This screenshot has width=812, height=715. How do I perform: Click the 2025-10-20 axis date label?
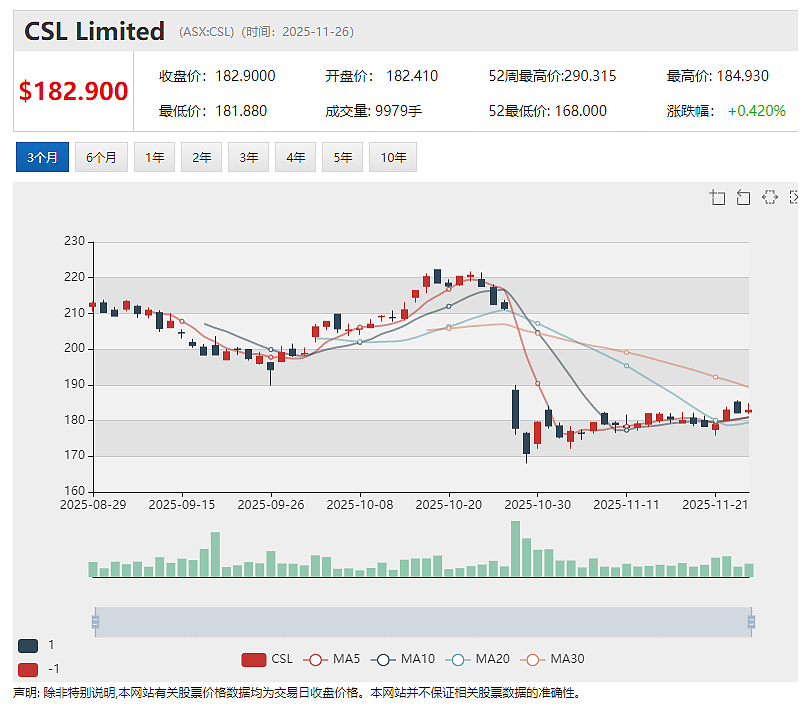point(449,505)
